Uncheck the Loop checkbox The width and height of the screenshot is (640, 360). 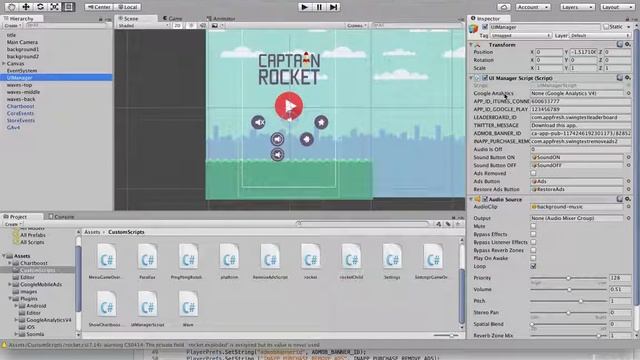[x=533, y=266]
